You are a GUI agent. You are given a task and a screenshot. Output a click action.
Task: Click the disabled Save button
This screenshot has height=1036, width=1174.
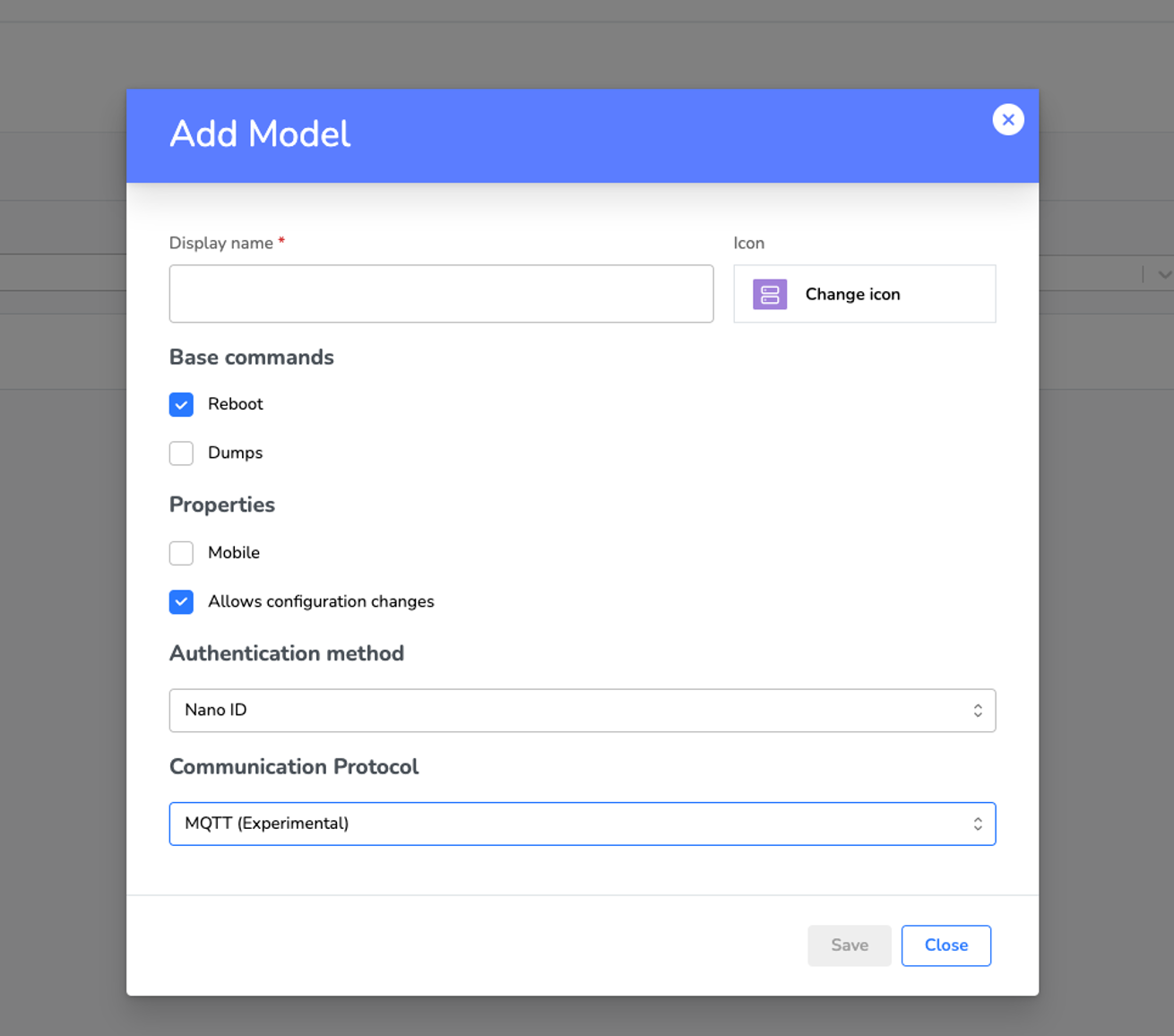pos(850,945)
